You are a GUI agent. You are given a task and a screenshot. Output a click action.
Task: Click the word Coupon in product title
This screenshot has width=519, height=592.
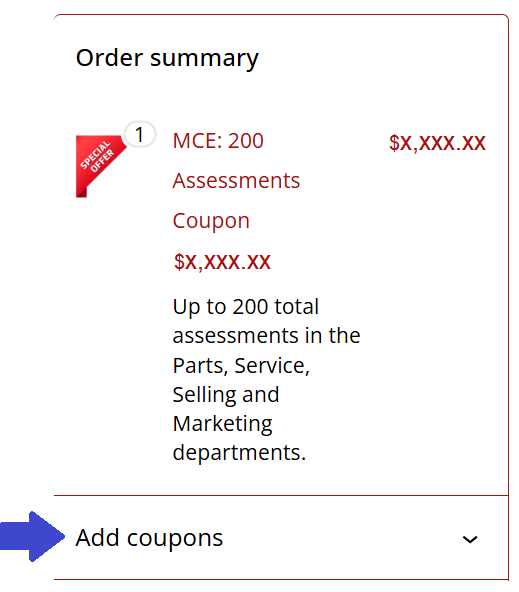(211, 221)
